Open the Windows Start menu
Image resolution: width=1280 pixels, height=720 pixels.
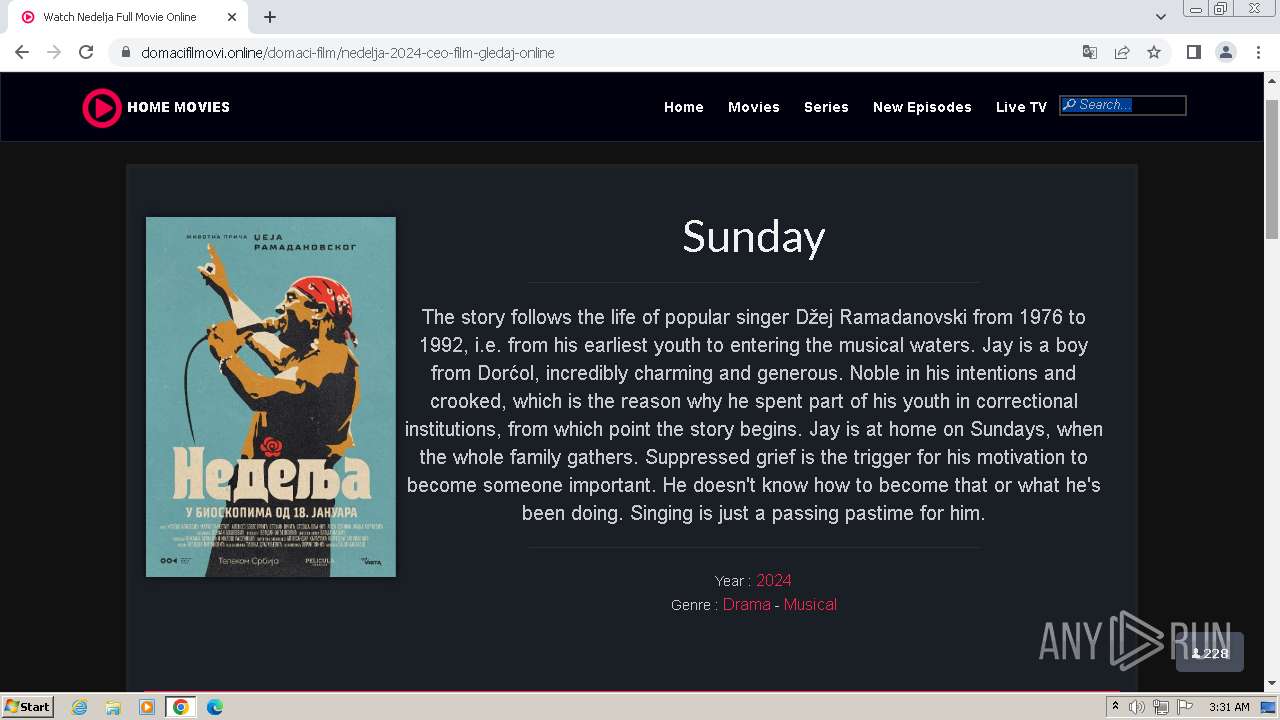(28, 707)
